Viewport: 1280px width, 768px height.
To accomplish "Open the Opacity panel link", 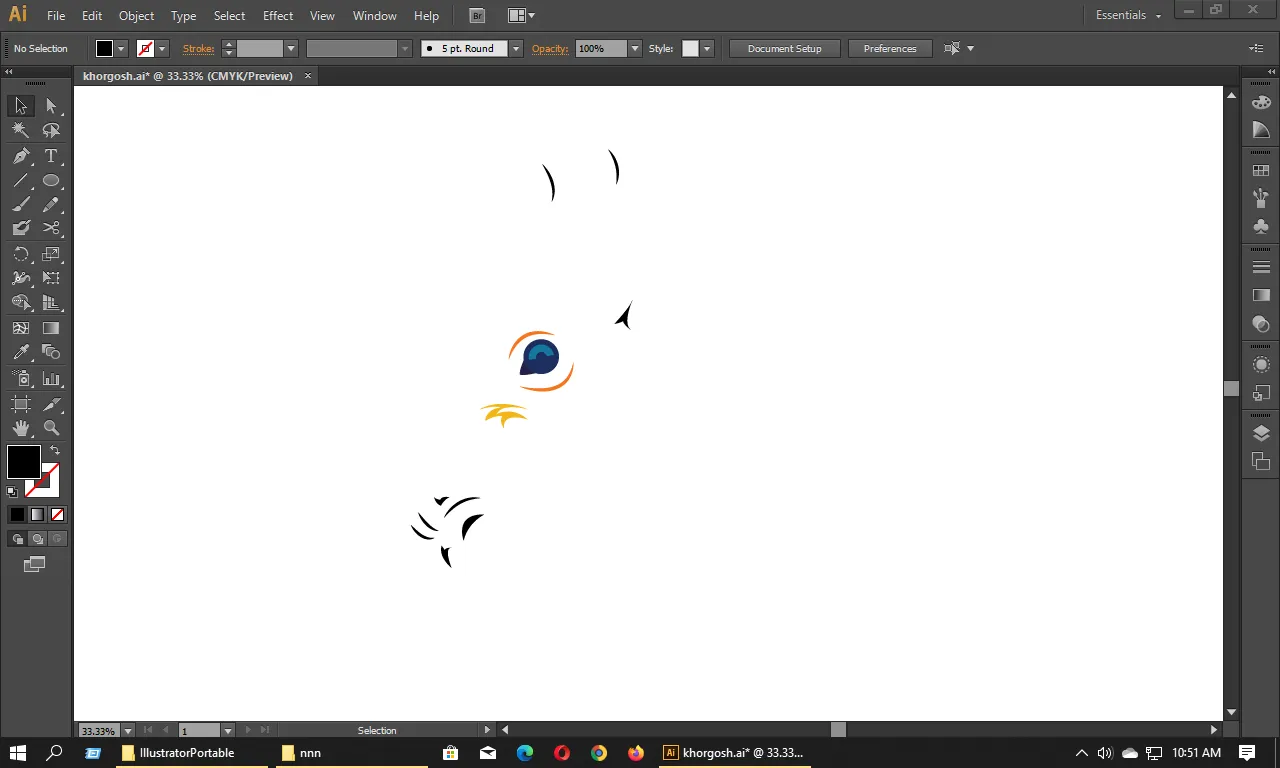I will tap(550, 48).
